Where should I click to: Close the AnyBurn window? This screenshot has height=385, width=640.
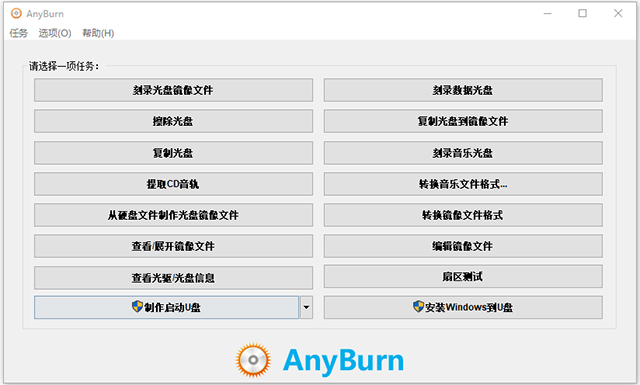pyautogui.click(x=618, y=13)
